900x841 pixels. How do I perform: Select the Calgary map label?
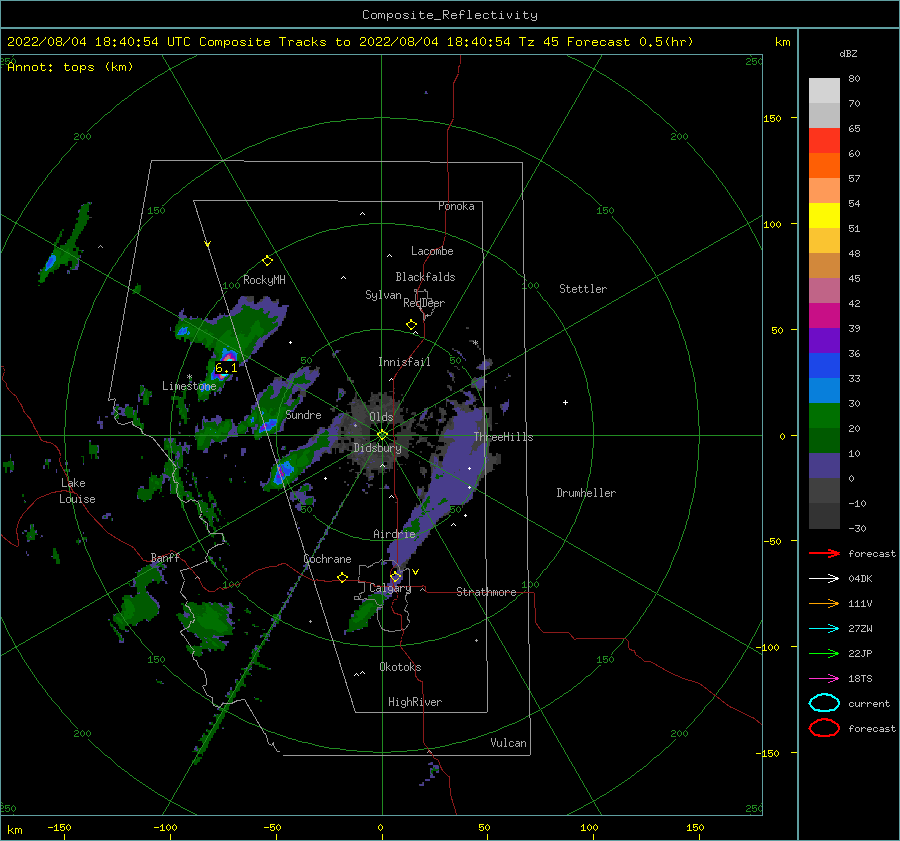pos(390,588)
